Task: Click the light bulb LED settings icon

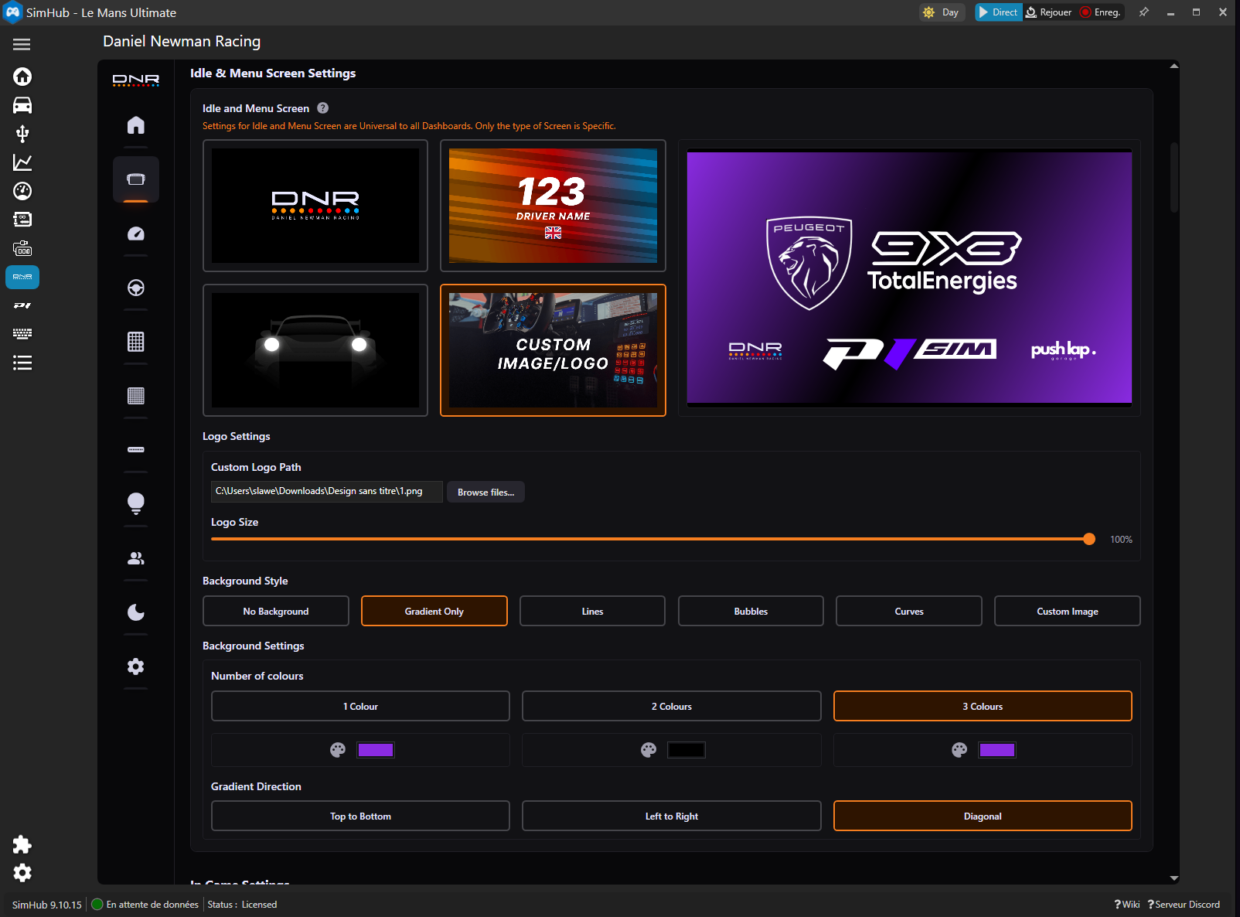Action: (x=135, y=504)
